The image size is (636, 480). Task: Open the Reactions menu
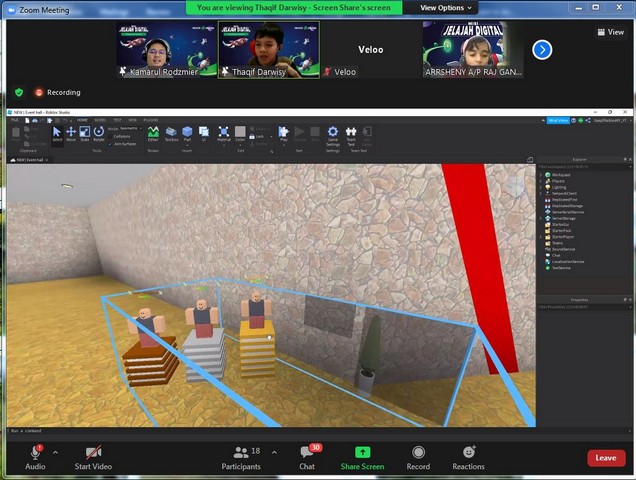coord(468,453)
